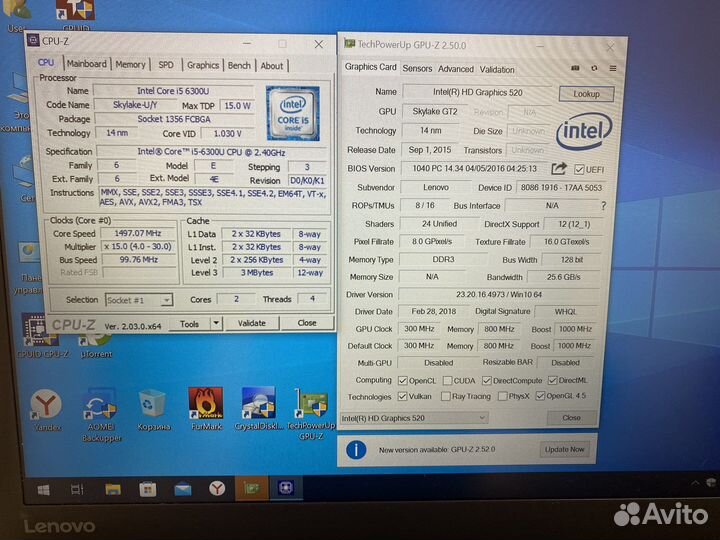Screen dimensions: 720x540
Task: Show hidden system tray icons chevron
Action: [695, 483]
